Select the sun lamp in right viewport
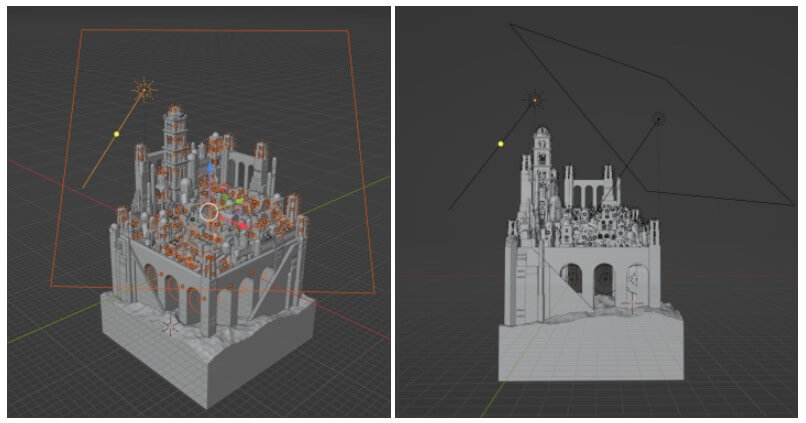The width and height of the screenshot is (806, 423). point(535,100)
